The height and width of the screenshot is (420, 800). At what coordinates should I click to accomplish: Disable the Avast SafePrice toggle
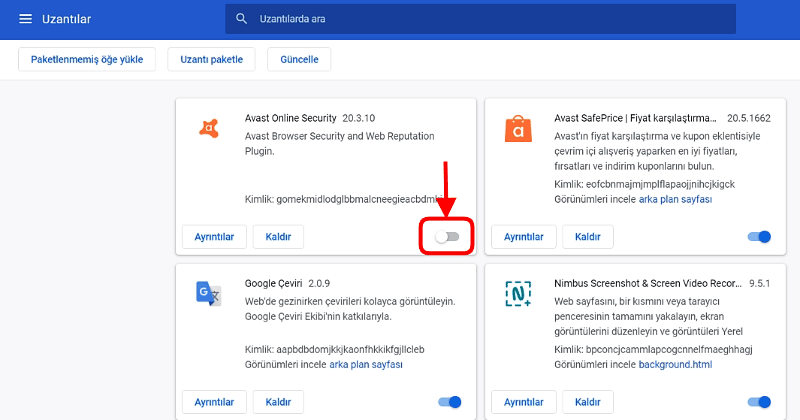coord(759,237)
